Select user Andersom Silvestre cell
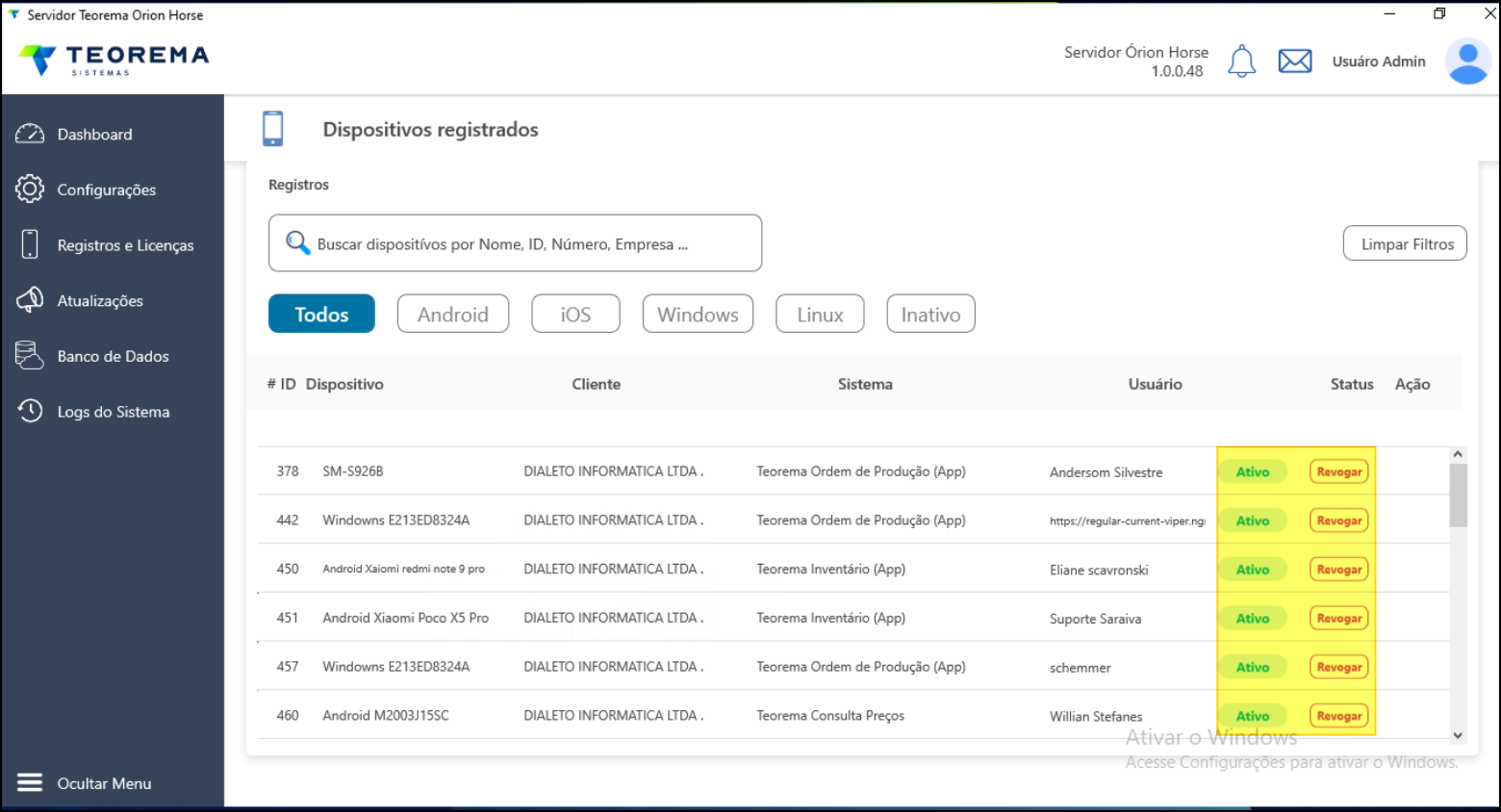 1106,472
